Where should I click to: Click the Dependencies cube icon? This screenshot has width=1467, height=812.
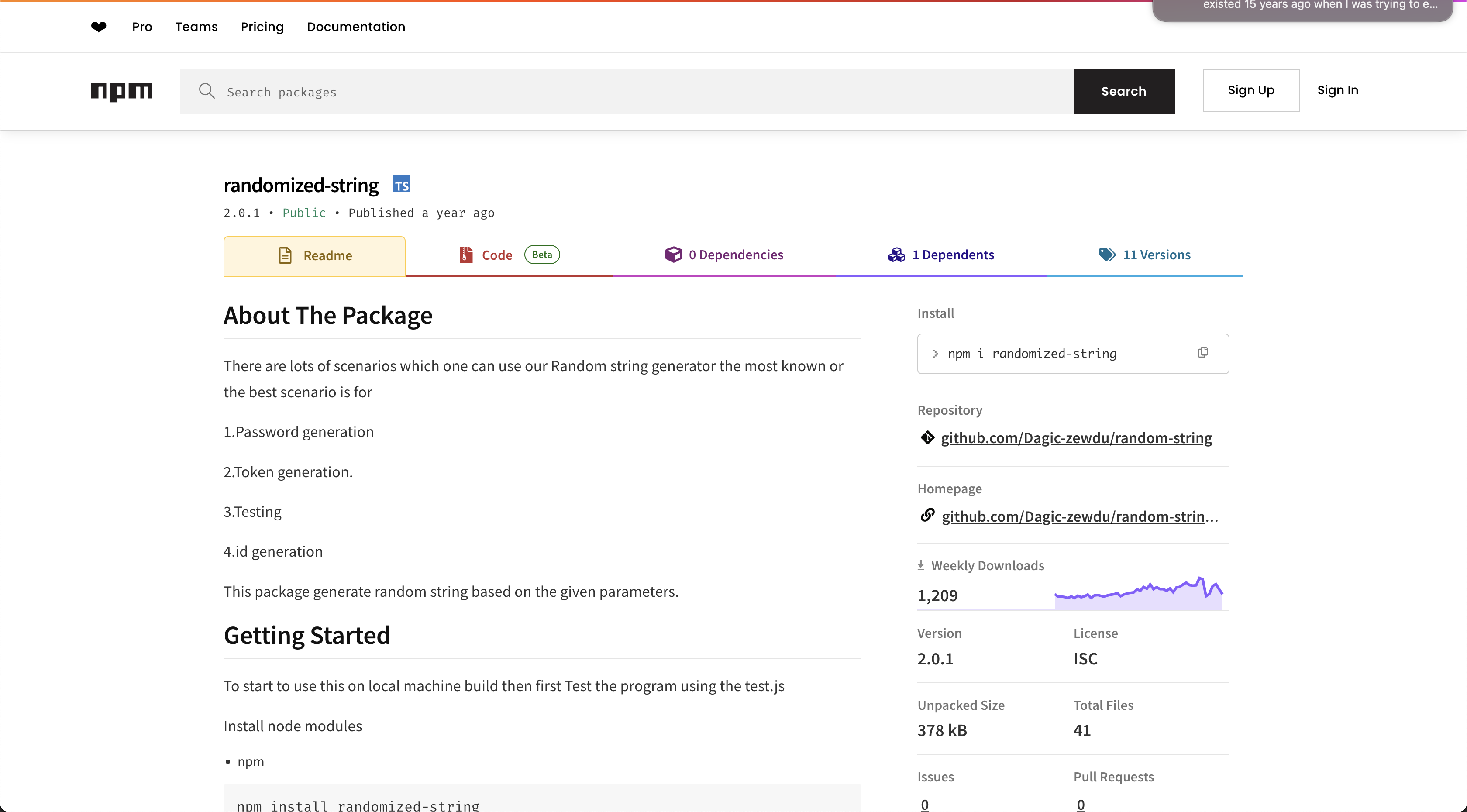tap(673, 255)
